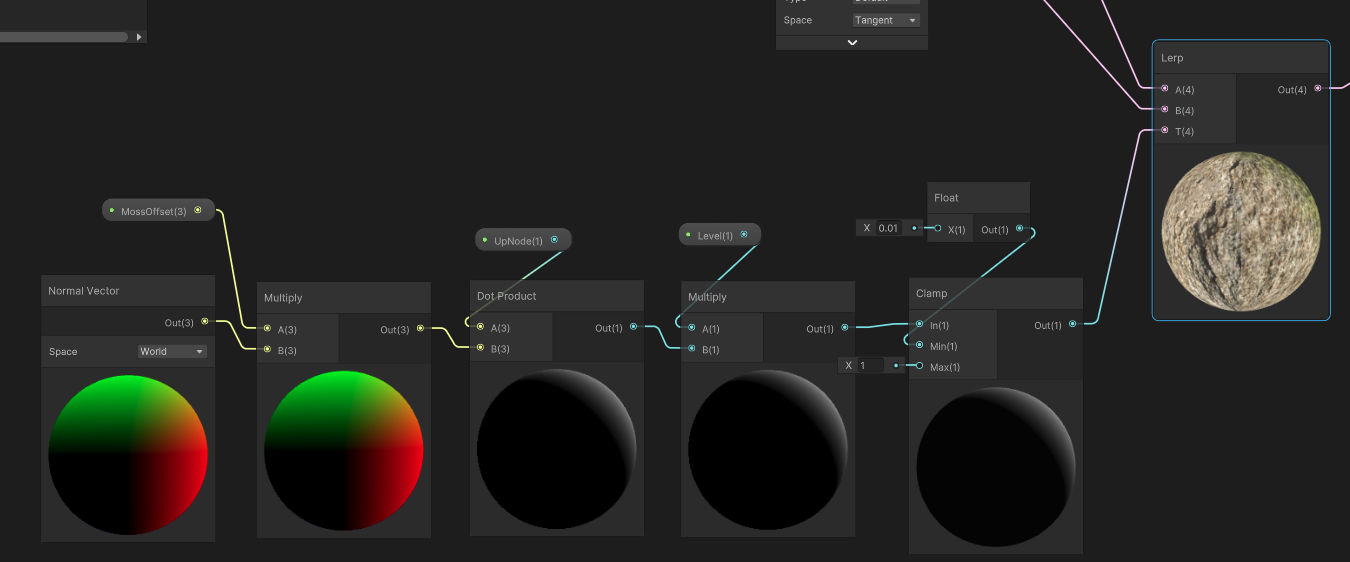Image resolution: width=1350 pixels, height=562 pixels.
Task: Select the Lerp node title
Action: tap(1172, 58)
